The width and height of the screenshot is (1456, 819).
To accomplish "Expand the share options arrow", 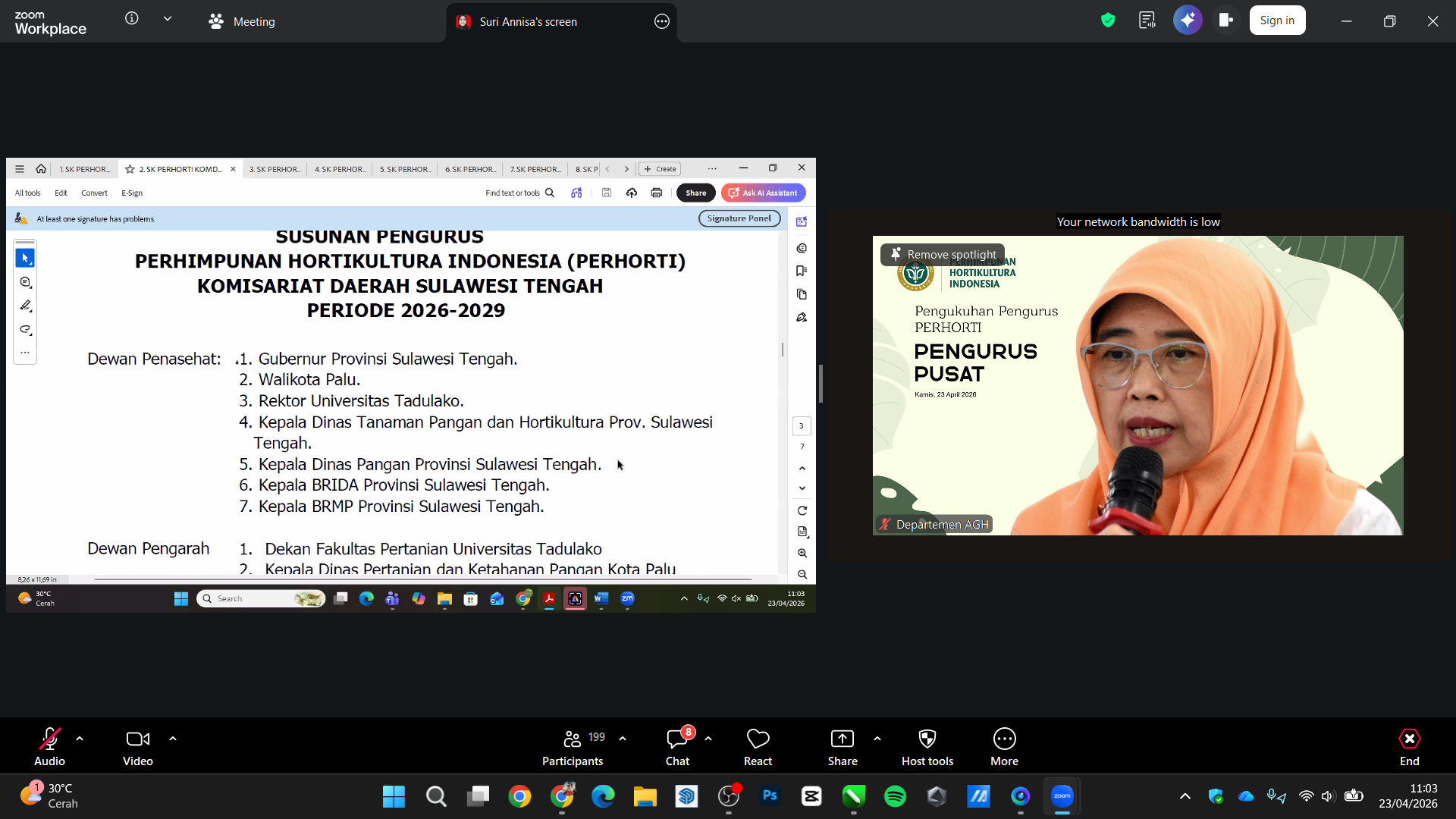I will [x=877, y=738].
